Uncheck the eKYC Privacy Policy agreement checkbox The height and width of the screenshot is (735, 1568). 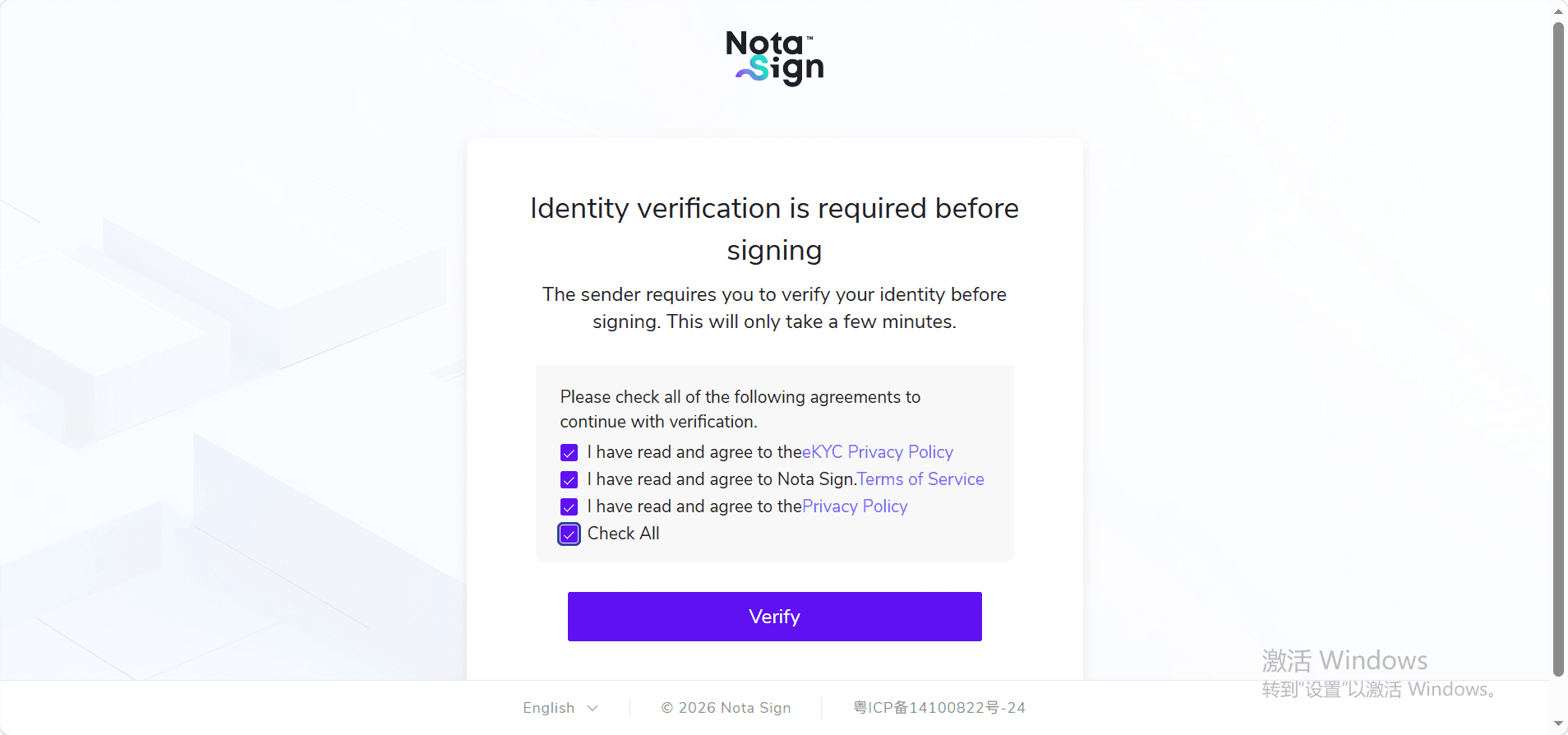coord(569,453)
